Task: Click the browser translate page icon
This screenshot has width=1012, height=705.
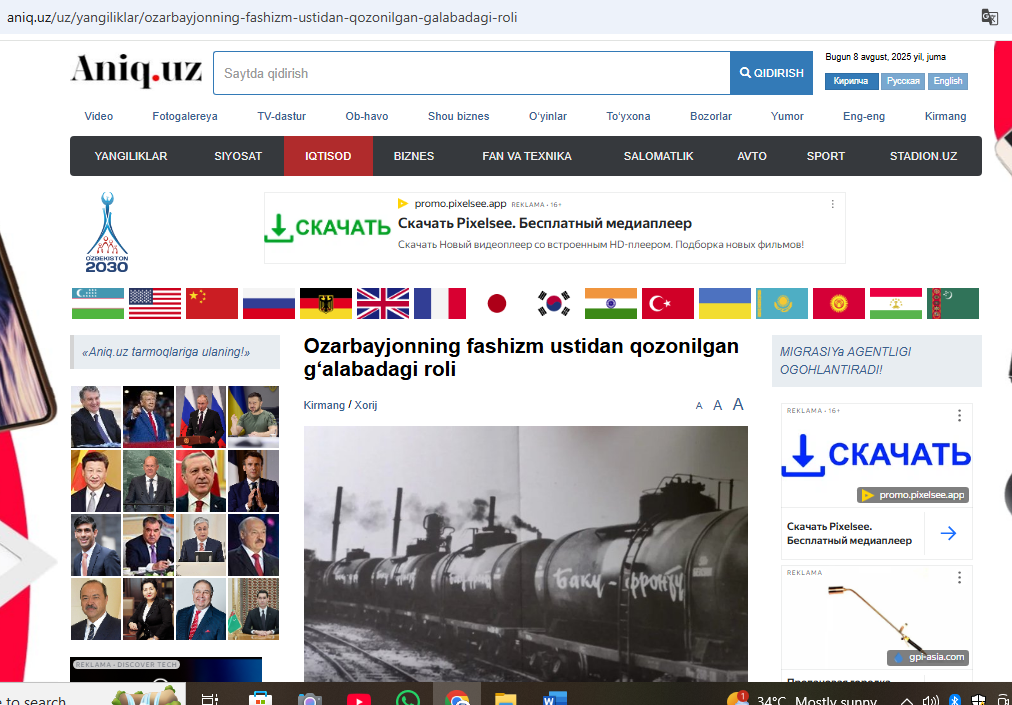Action: click(x=989, y=17)
